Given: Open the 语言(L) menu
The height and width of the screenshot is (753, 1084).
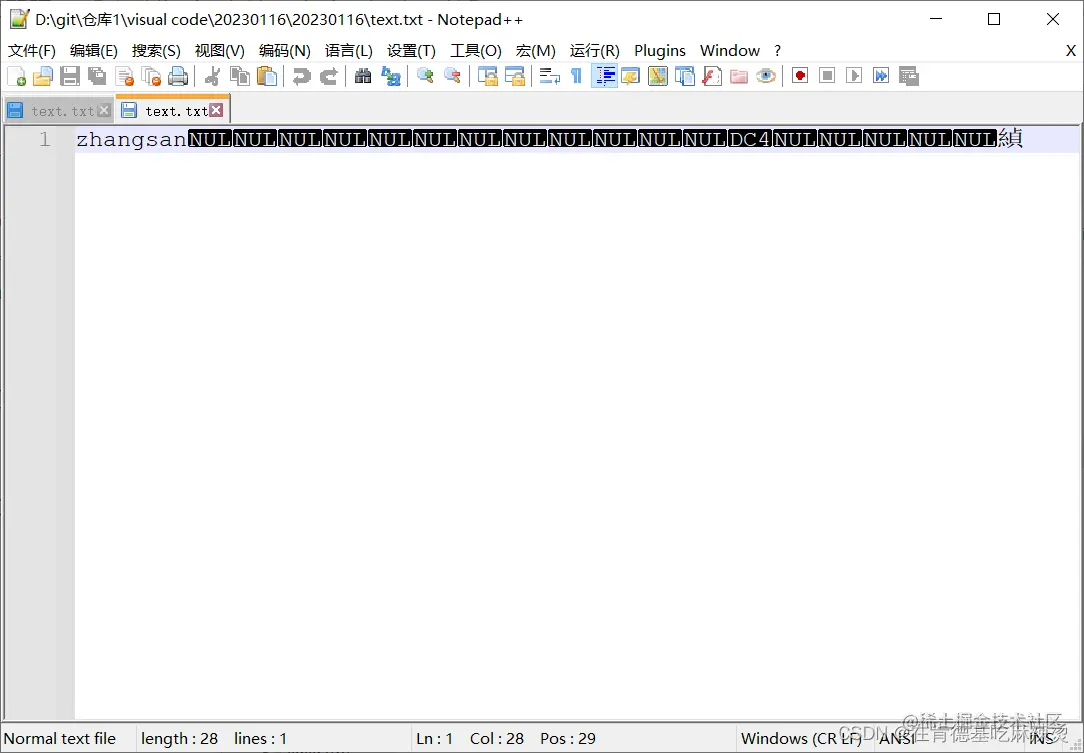Looking at the screenshot, I should point(348,50).
